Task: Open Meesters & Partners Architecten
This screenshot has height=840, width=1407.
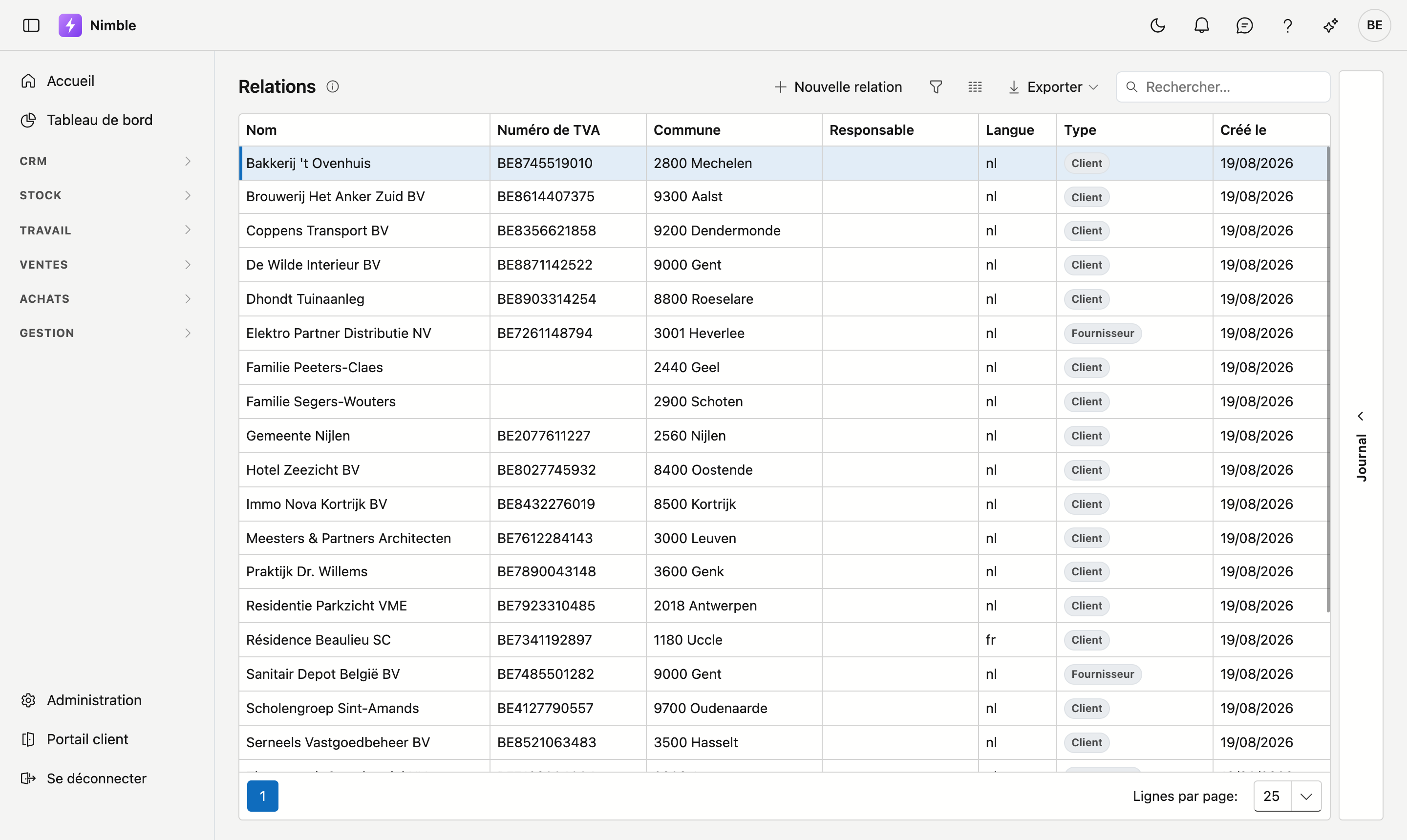Action: tap(784, 538)
